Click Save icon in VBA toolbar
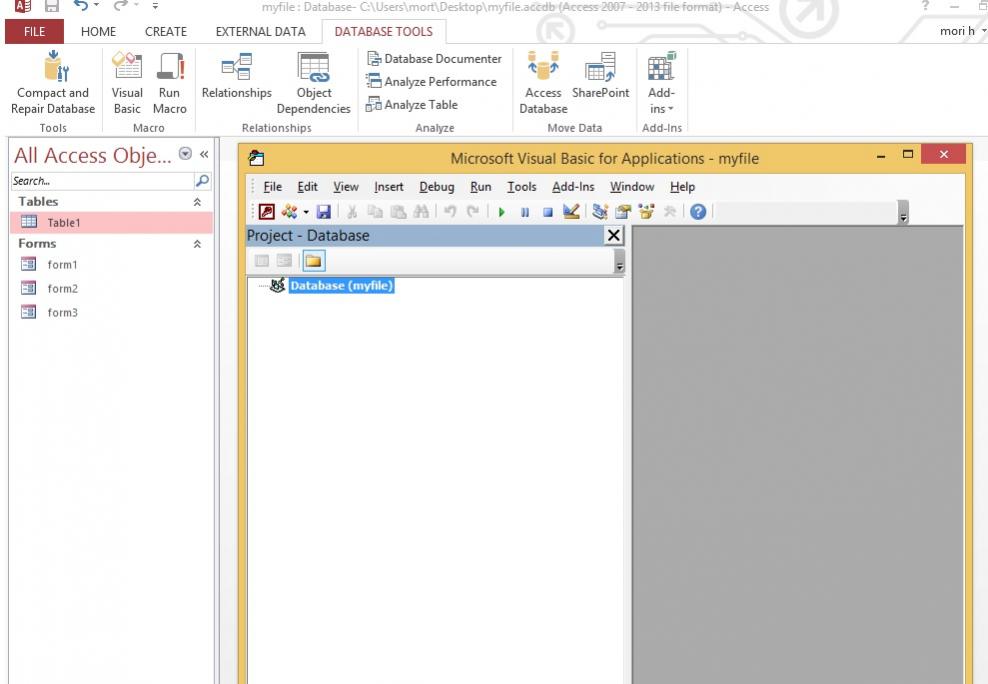Viewport: 988px width, 684px height. 324,212
